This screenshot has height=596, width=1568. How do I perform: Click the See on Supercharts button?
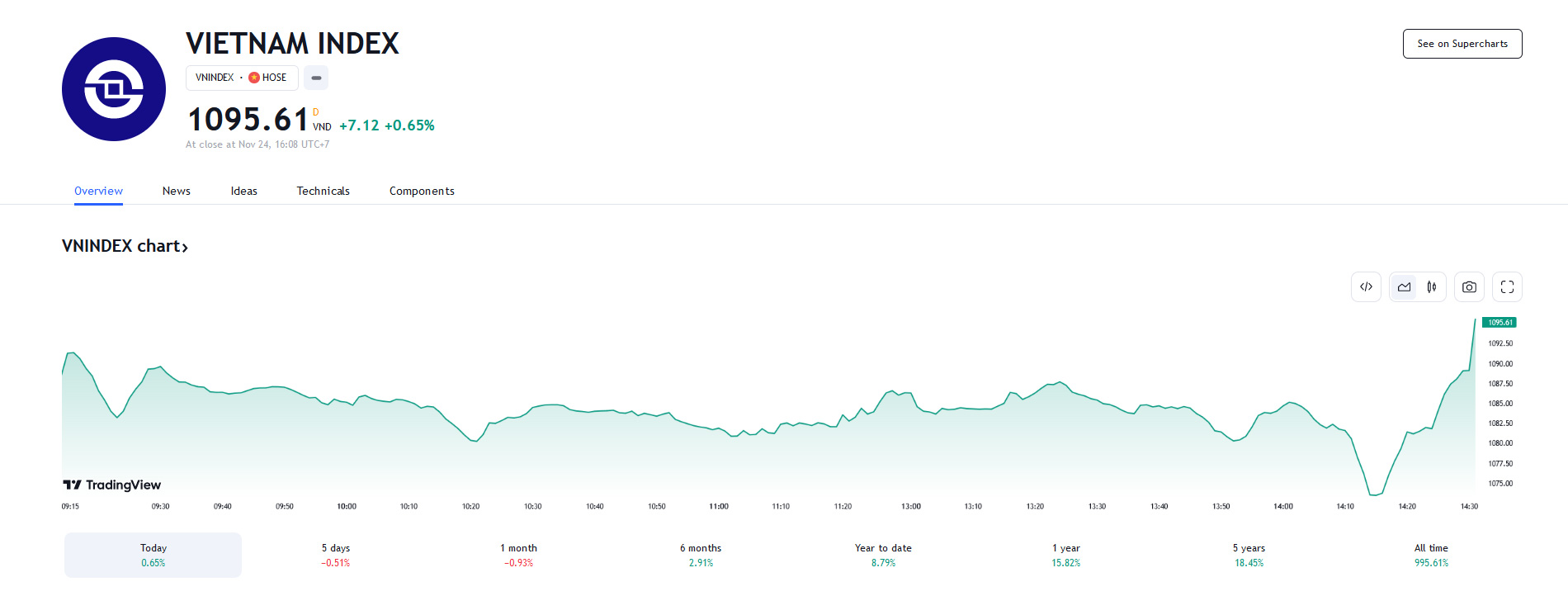(x=1462, y=44)
